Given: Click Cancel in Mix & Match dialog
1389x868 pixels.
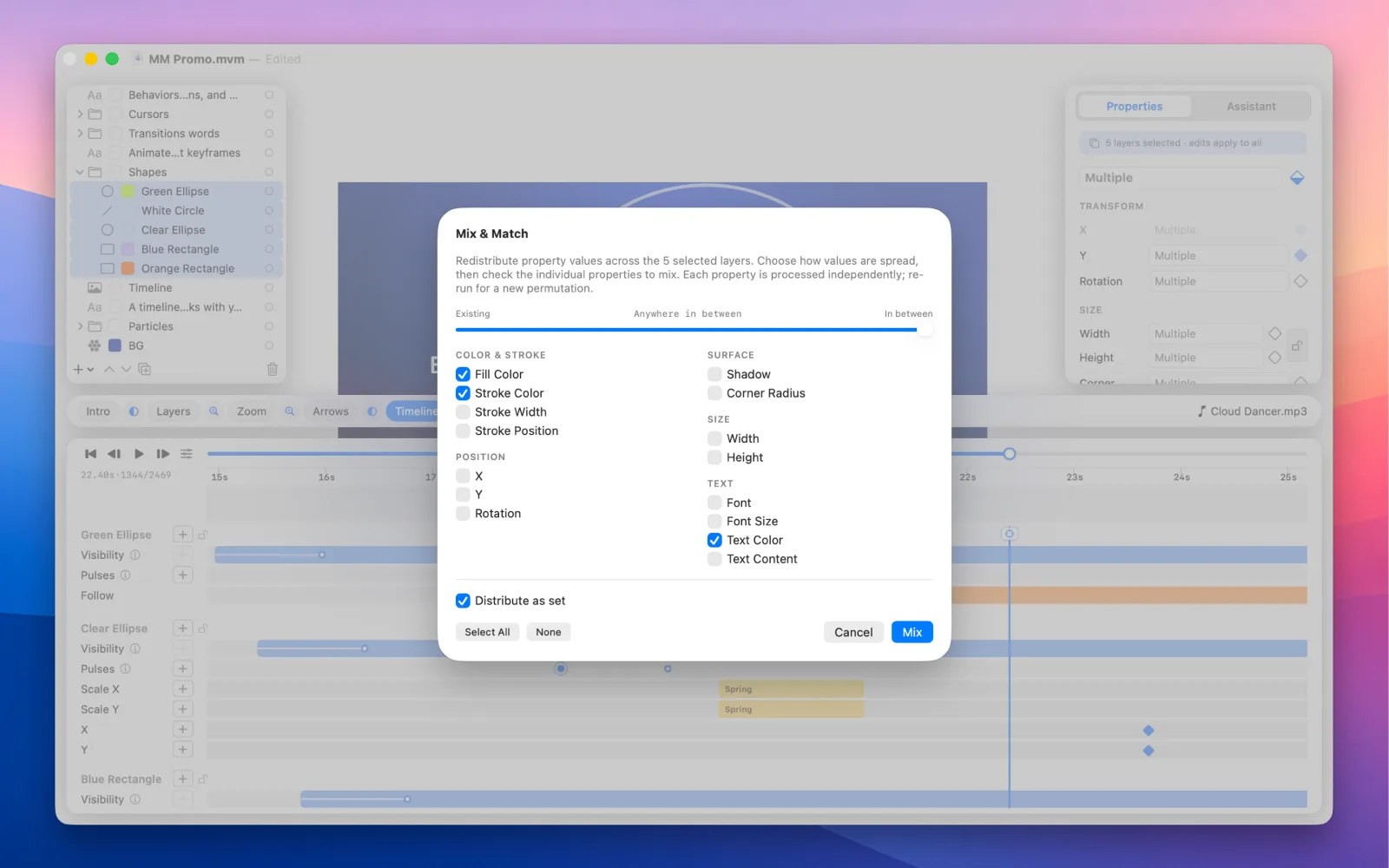Looking at the screenshot, I should 853,632.
